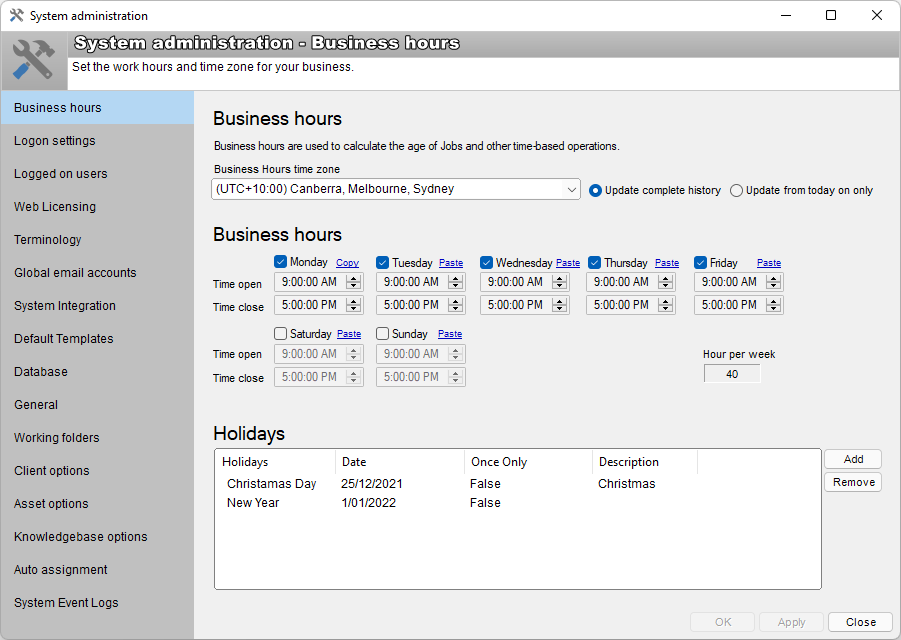Click the Remove holiday button

(x=853, y=482)
